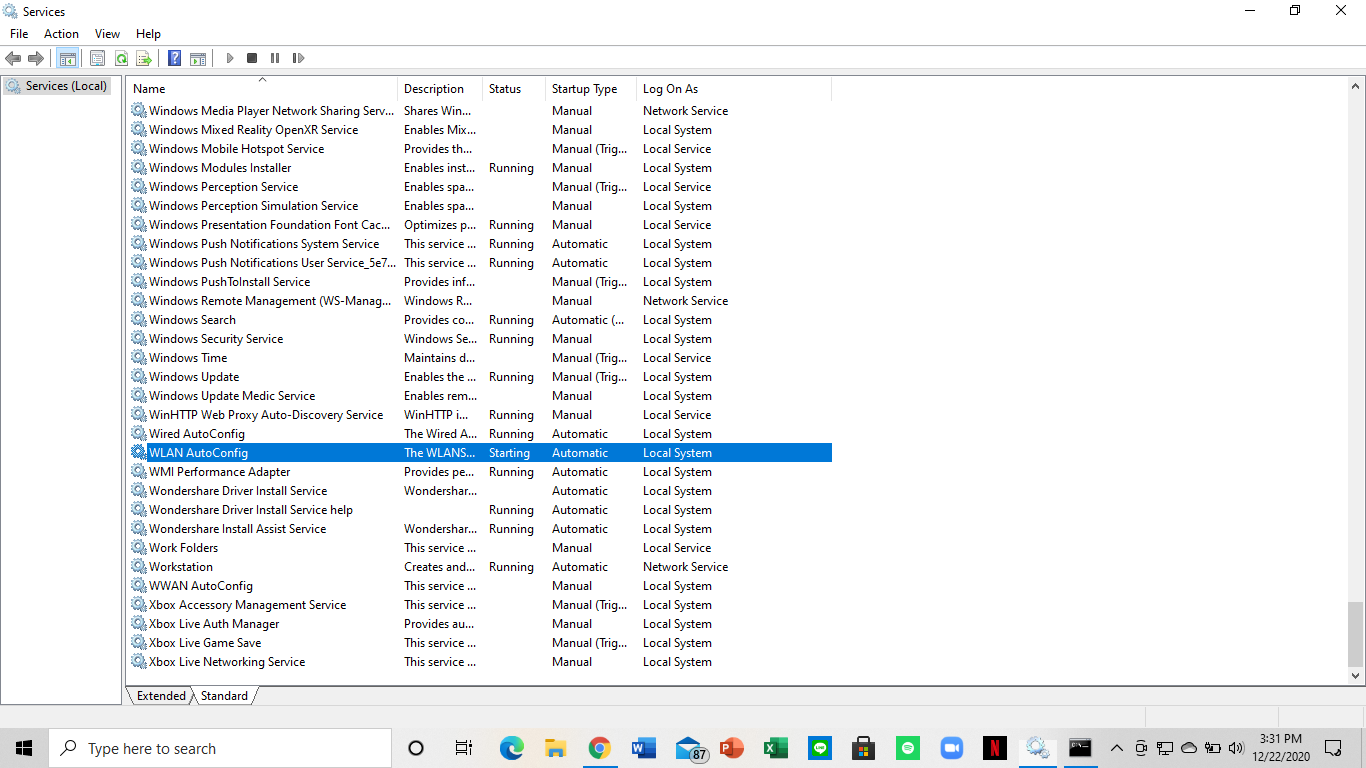Click the Forward arrow in toolbar
Screen dimensions: 1366x768
coord(36,59)
